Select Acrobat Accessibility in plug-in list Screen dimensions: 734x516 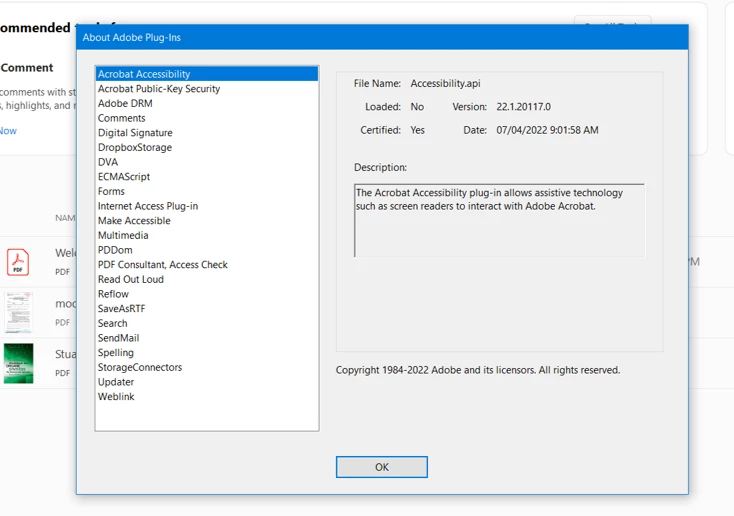pos(206,74)
